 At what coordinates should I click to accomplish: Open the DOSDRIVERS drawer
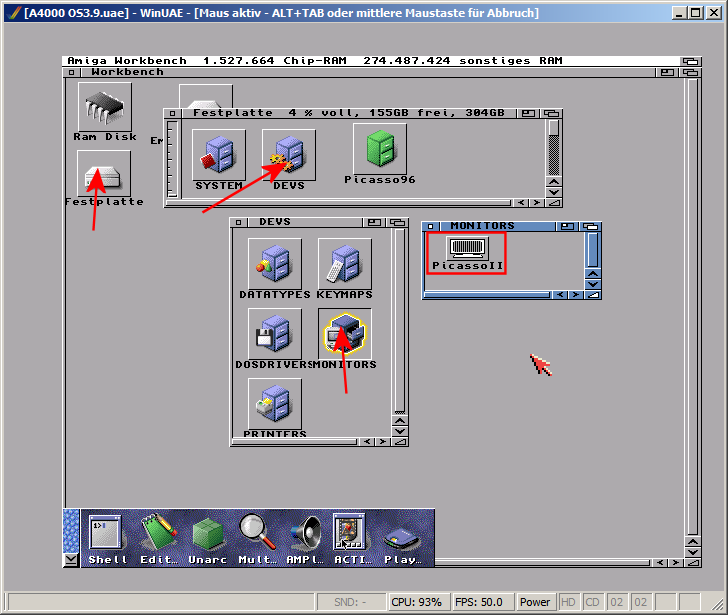click(275, 333)
